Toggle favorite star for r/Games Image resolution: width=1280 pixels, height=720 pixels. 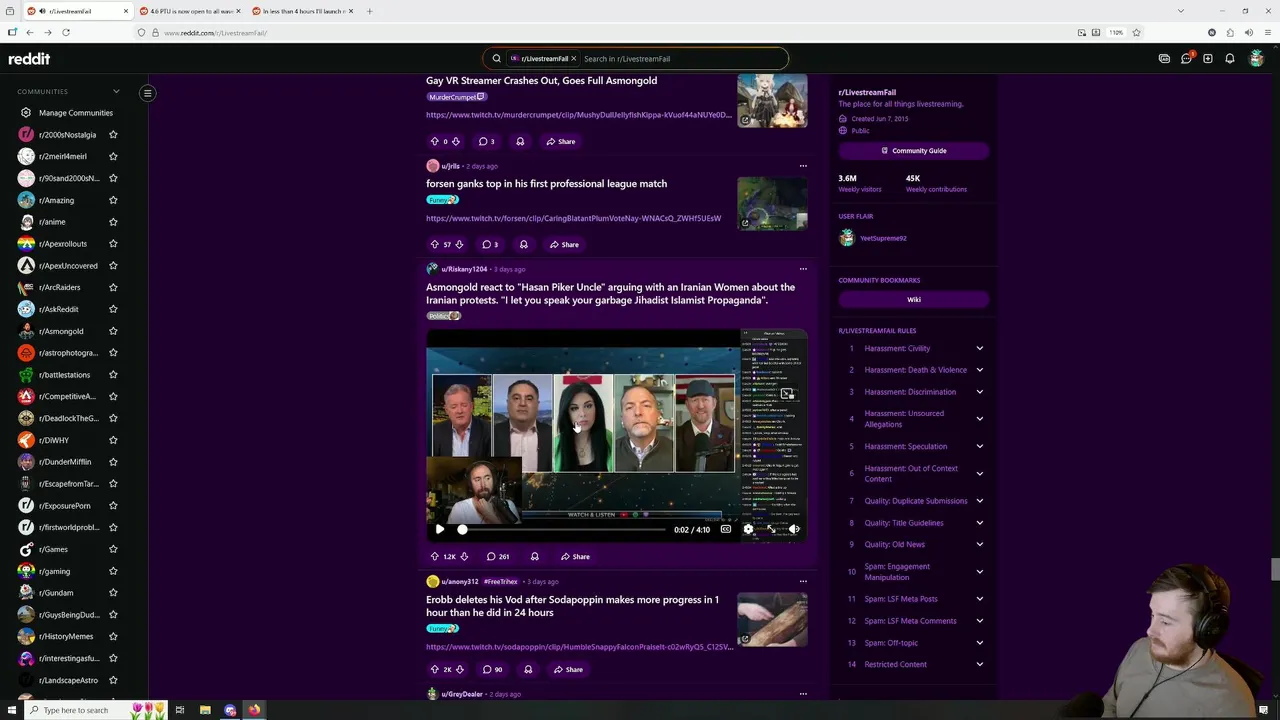(113, 549)
